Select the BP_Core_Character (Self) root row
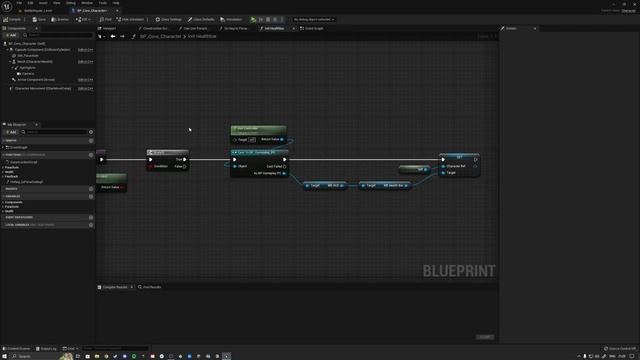The image size is (640, 360). (27, 44)
